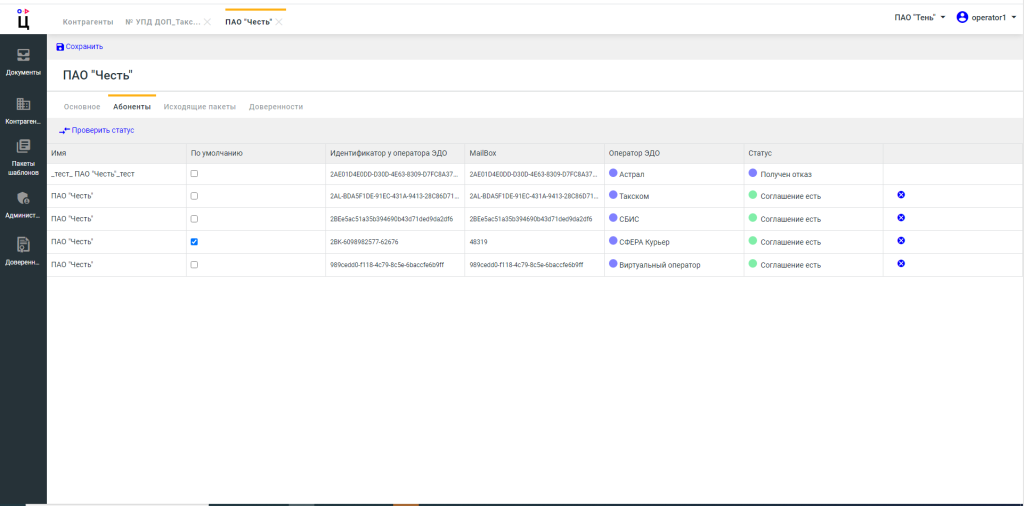The image size is (1024, 506).
Task: Select the ПАО "Честь" top tab
Action: (x=248, y=22)
